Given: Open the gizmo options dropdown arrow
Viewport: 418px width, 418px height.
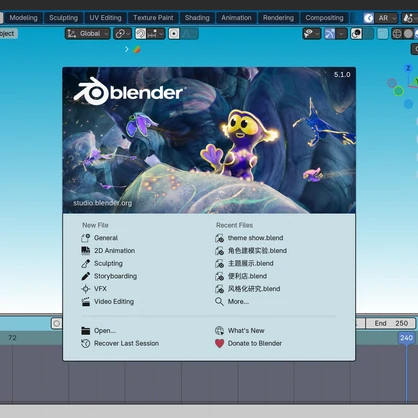Looking at the screenshot, I should (341, 34).
